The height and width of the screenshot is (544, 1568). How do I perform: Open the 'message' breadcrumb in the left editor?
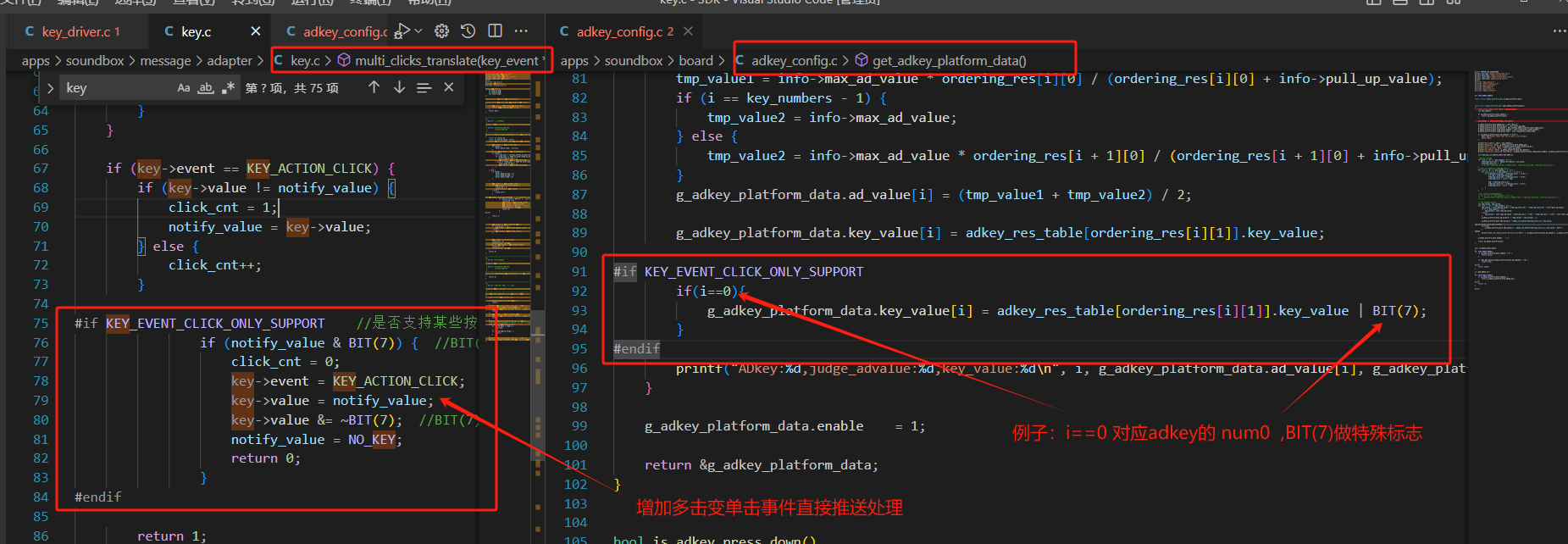point(165,61)
